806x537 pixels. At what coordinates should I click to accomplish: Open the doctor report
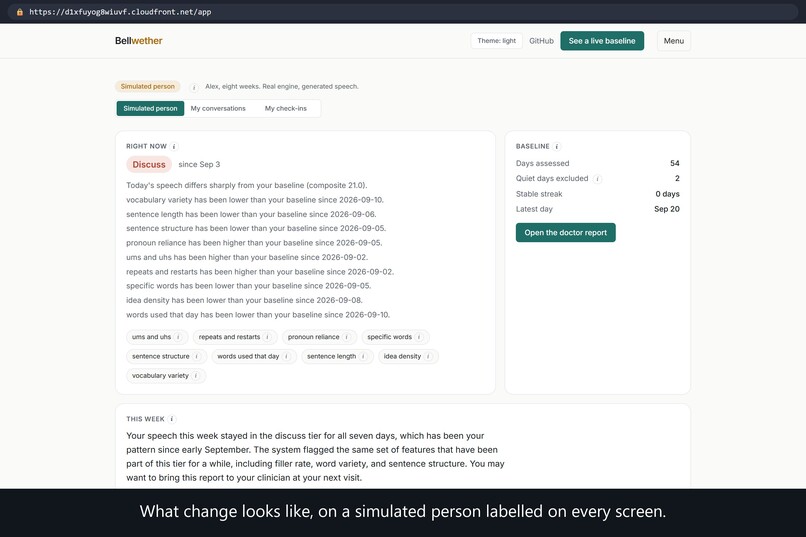point(565,232)
